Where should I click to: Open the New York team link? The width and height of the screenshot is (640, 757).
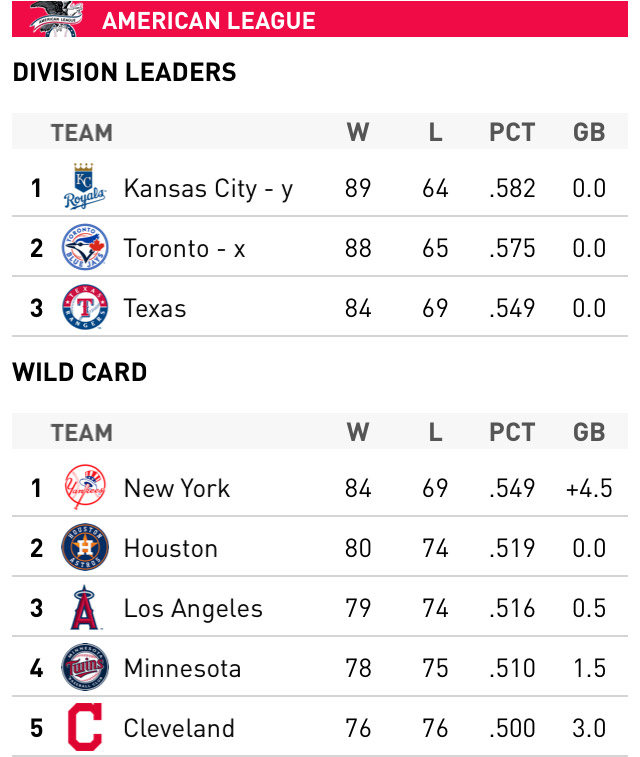click(x=177, y=488)
